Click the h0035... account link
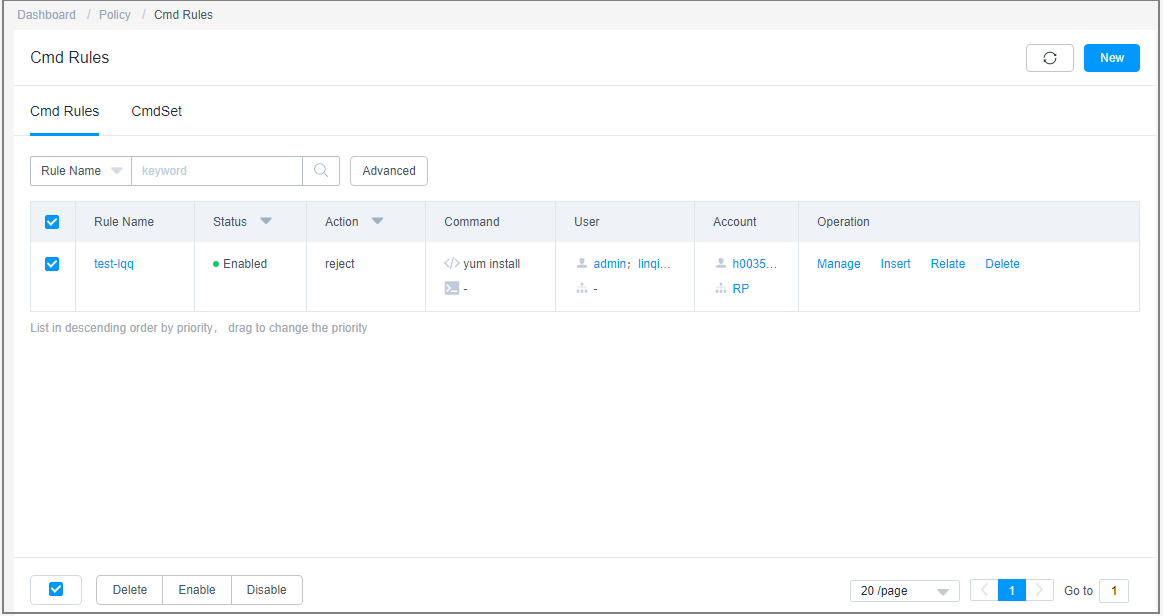Viewport: 1163px width, 616px height. tap(754, 264)
